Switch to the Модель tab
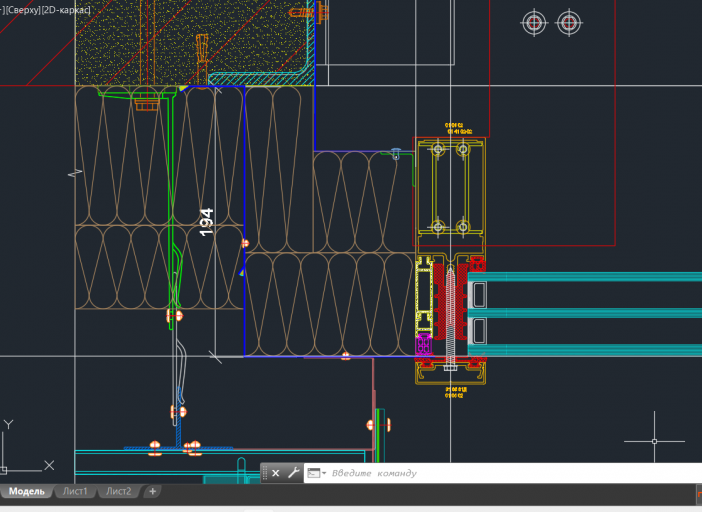Image resolution: width=702 pixels, height=512 pixels. point(27,491)
